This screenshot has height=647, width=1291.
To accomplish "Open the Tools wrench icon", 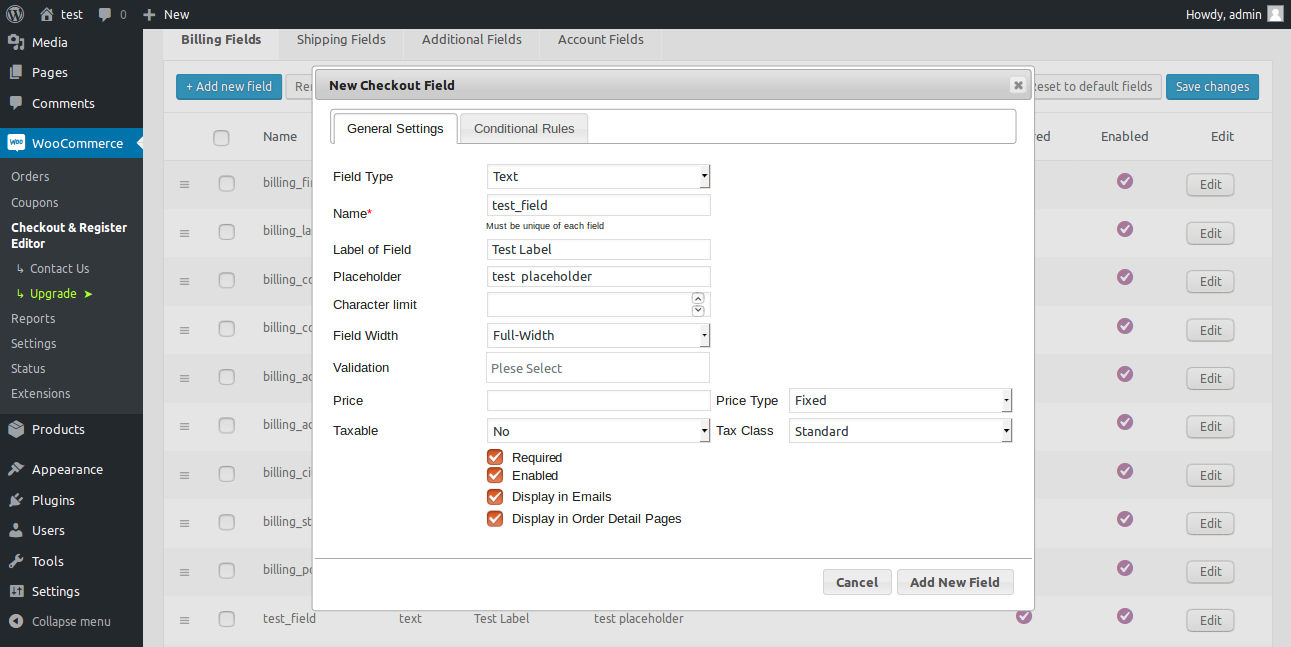I will (16, 561).
